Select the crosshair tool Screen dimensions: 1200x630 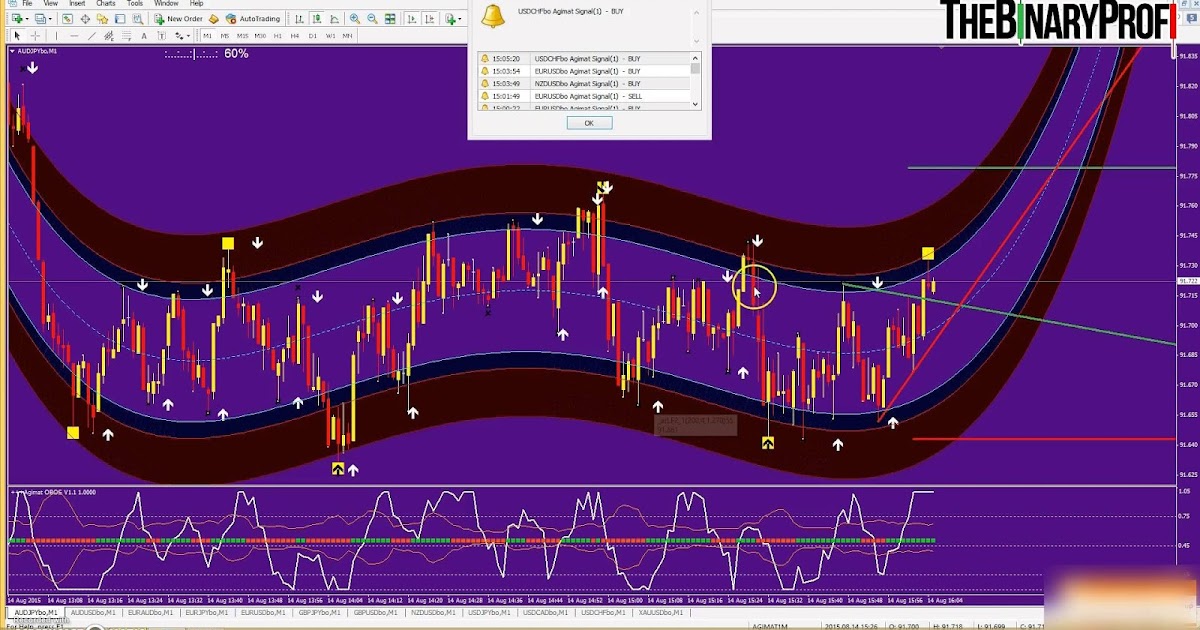point(35,36)
